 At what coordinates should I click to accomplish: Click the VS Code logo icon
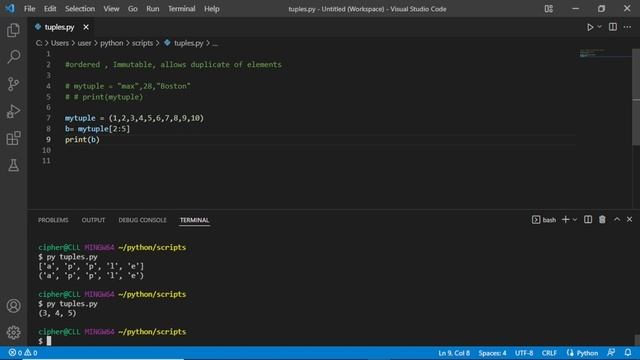10,8
